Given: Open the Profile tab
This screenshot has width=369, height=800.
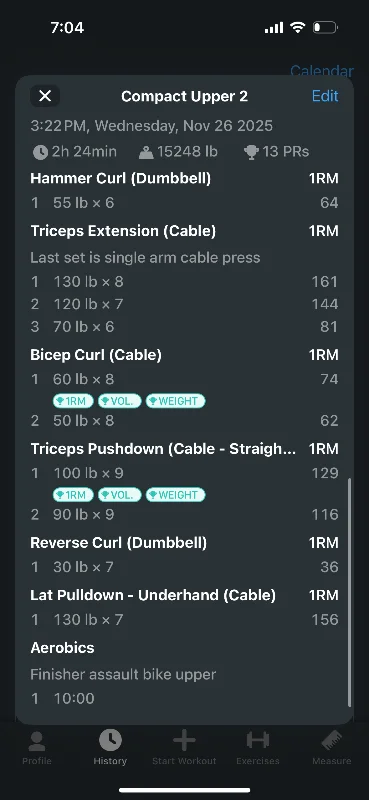Looking at the screenshot, I should click(x=37, y=747).
